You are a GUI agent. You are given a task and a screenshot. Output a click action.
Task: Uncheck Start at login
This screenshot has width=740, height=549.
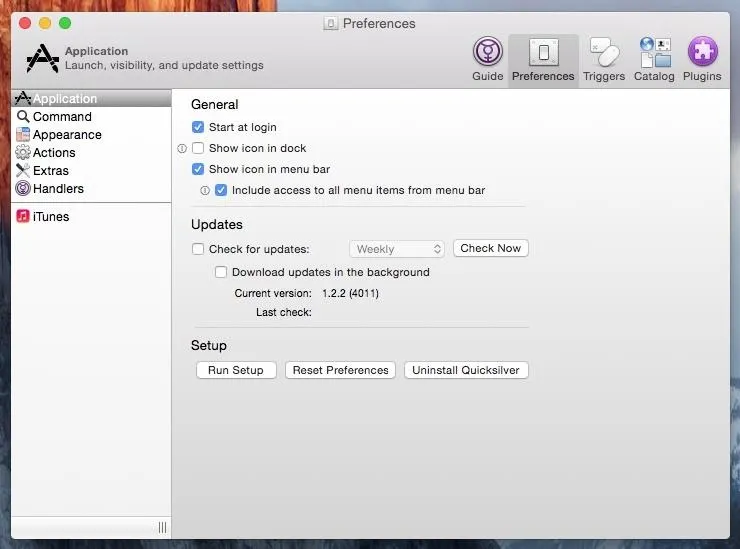[198, 127]
